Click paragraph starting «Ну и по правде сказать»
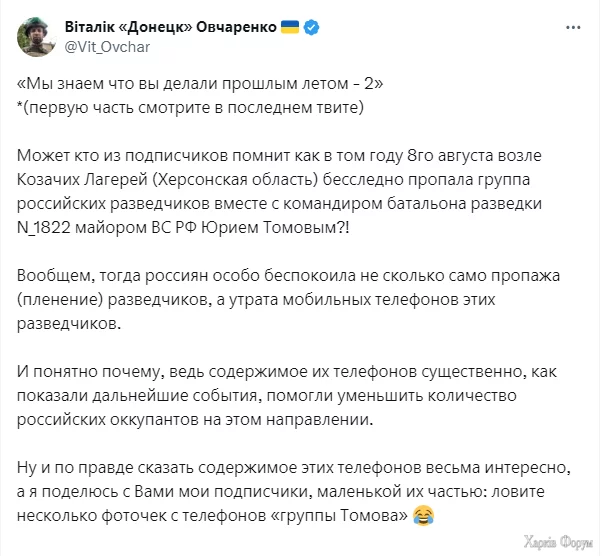Image resolution: width=602 pixels, height=556 pixels. pos(294,492)
